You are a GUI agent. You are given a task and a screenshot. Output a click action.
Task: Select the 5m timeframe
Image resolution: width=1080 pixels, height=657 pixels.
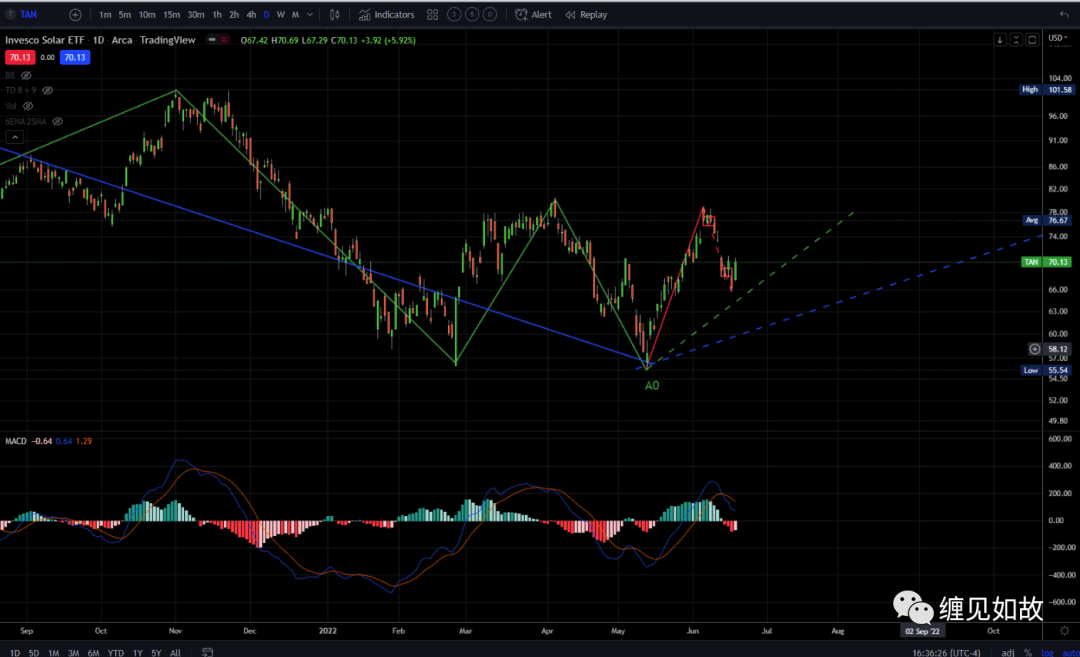pos(125,14)
